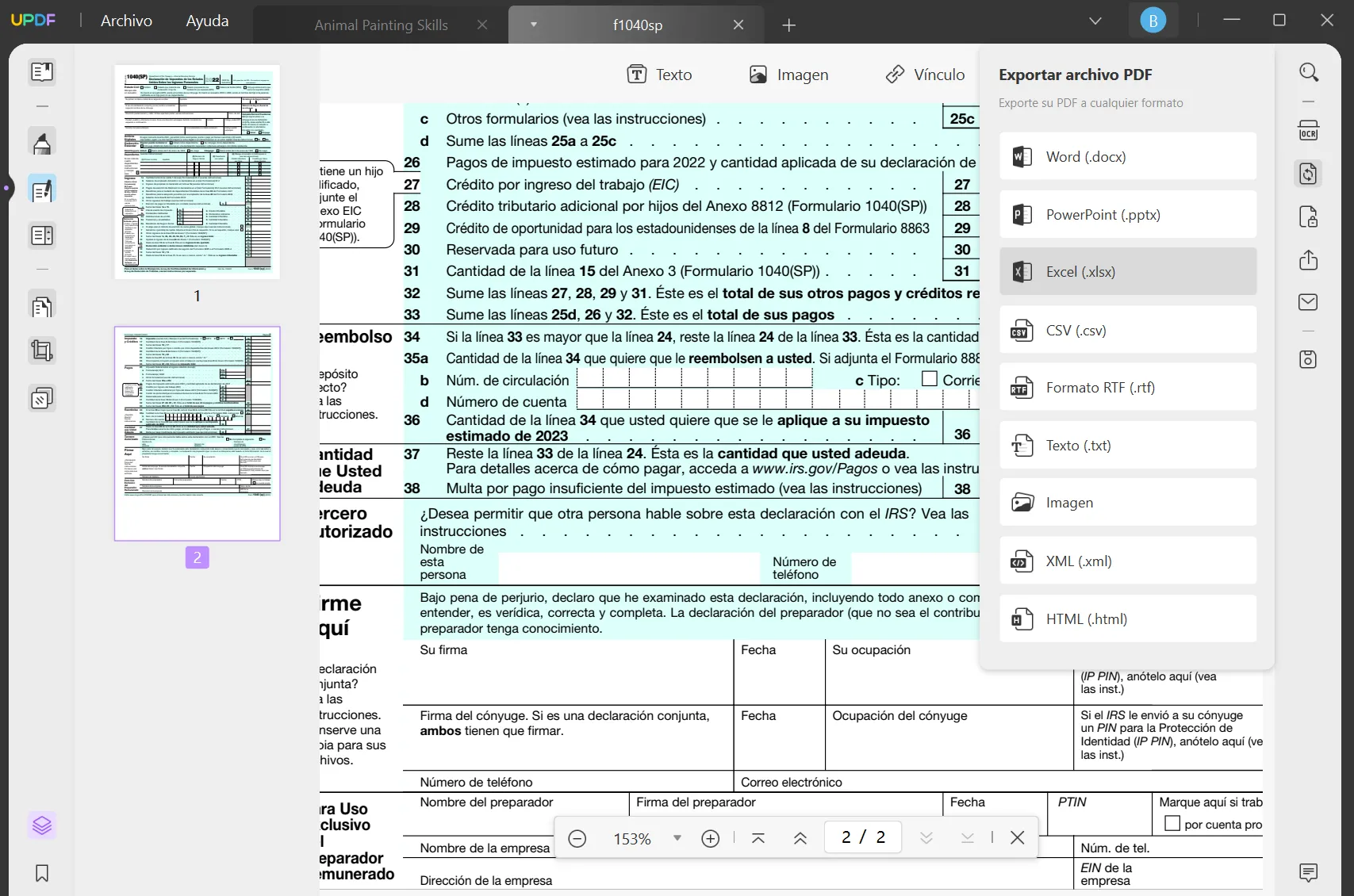The height and width of the screenshot is (896, 1354).
Task: Open the comments panel icon at bottom right
Action: [1309, 873]
